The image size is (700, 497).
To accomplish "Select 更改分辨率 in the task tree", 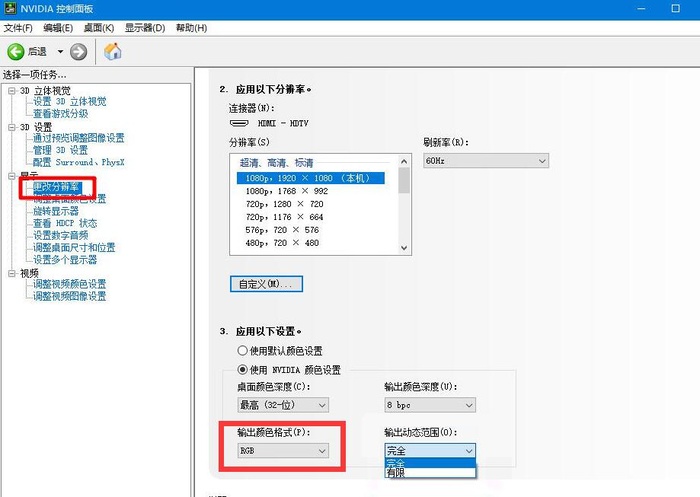I will click(57, 187).
